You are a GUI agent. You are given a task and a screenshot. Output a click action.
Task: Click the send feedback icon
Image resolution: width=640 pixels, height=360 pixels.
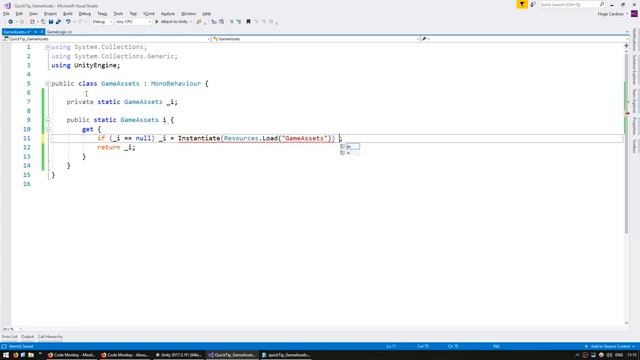[533, 4]
